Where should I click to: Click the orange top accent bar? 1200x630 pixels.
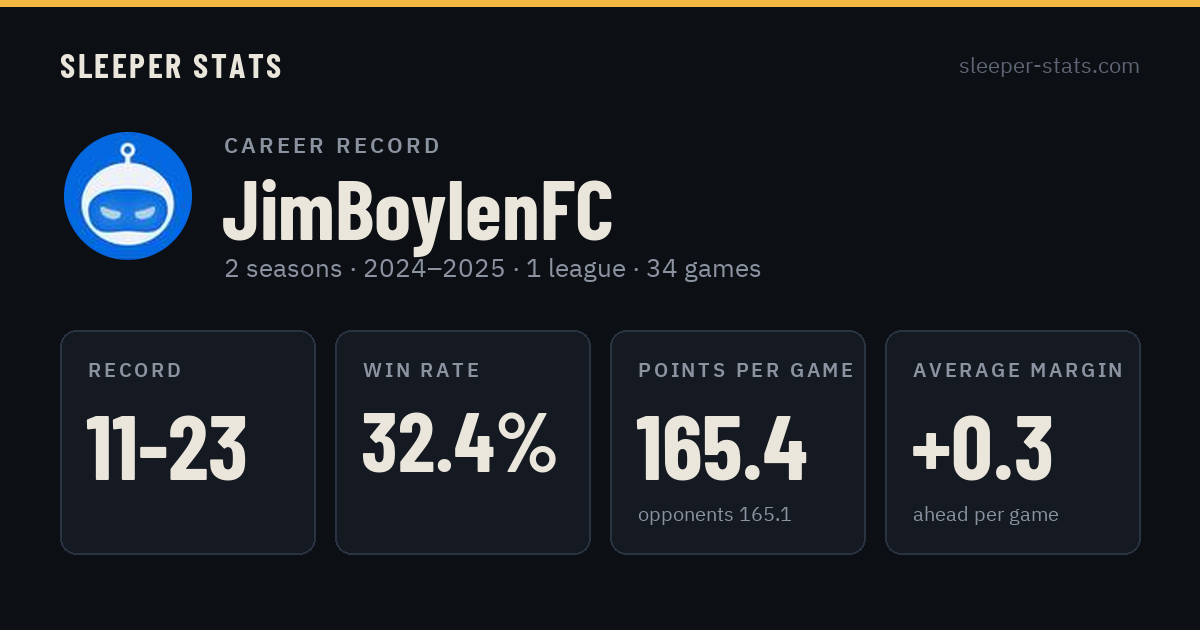click(x=600, y=3)
